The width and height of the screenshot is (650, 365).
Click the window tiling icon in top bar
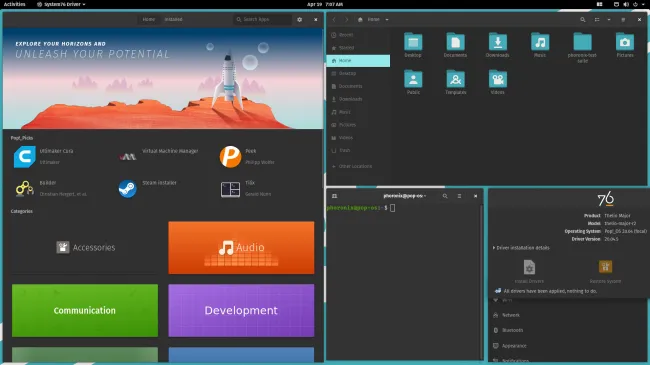tap(599, 4)
